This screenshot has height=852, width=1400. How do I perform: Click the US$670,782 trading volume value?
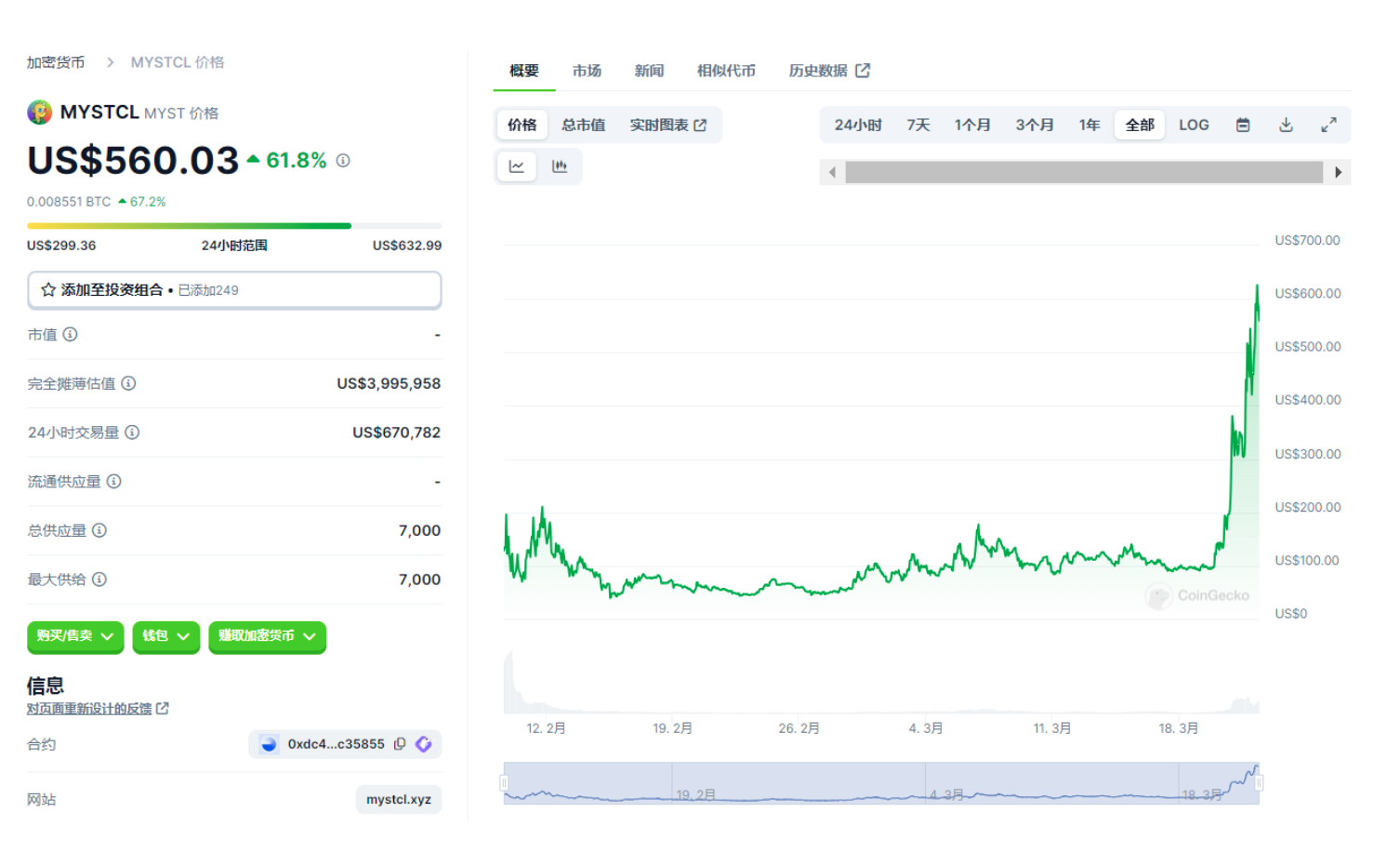coord(397,433)
